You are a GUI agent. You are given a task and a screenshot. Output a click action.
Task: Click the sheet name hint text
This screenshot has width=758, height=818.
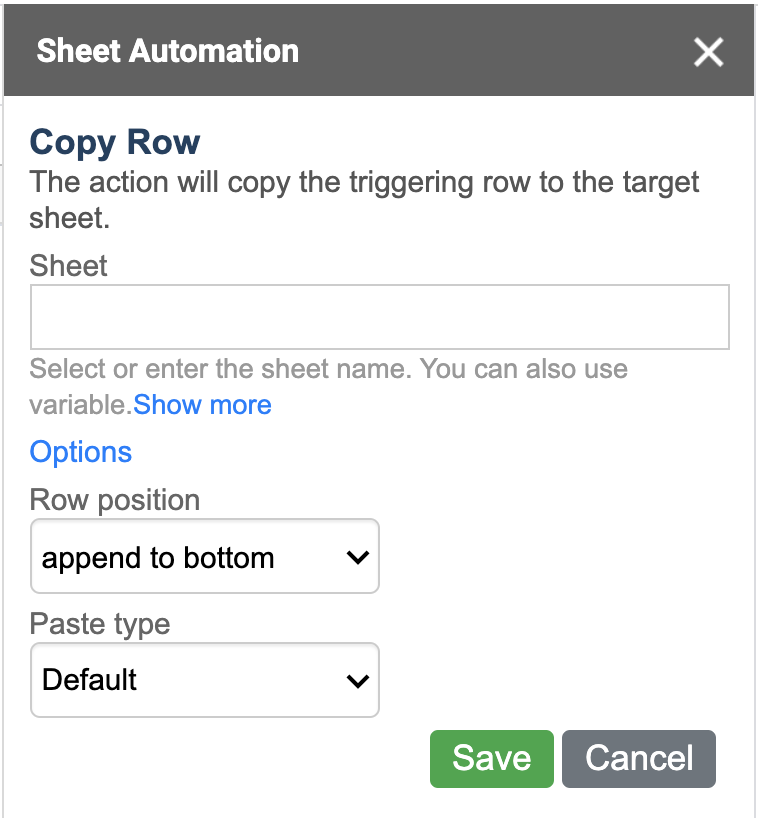(329, 387)
